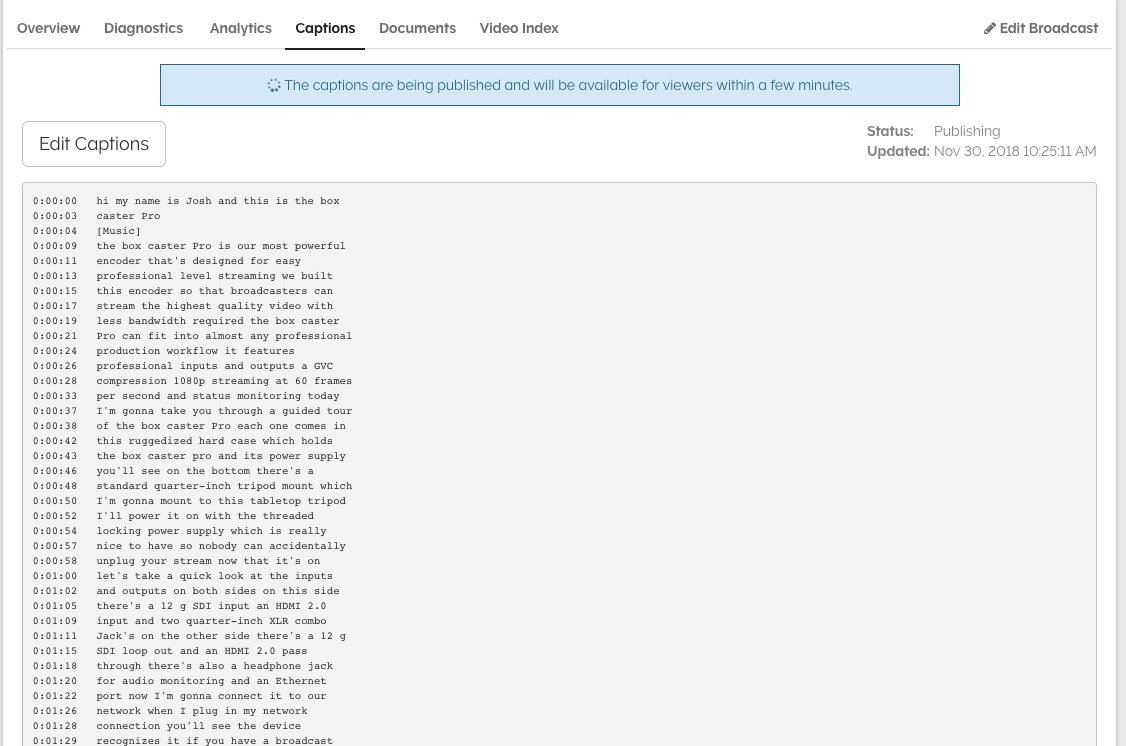
Task: Click the captions being published banner message
Action: (567, 86)
